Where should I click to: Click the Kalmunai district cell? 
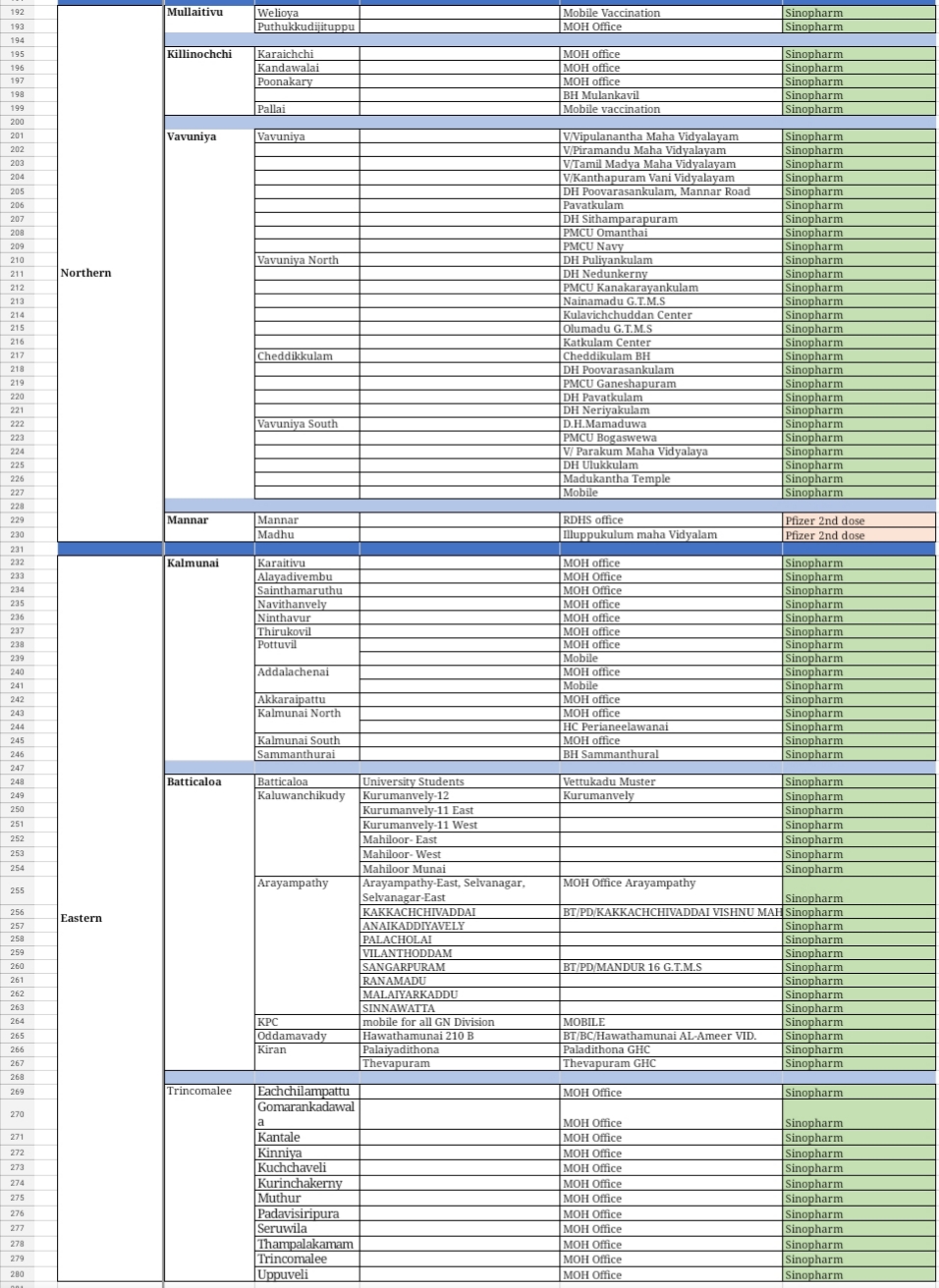[x=209, y=659]
